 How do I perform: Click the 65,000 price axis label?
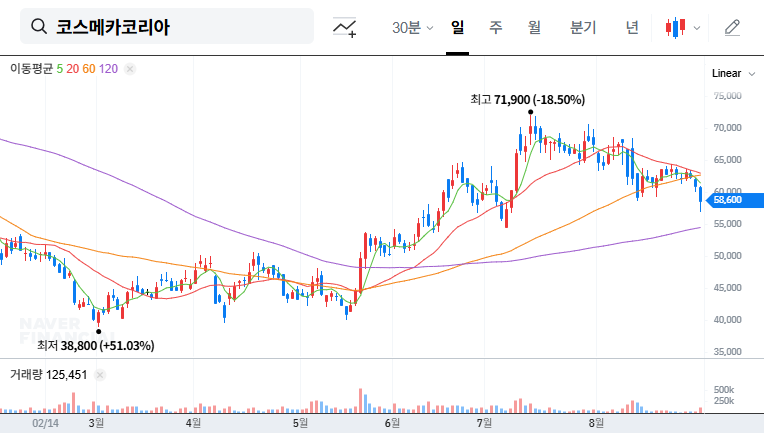727,160
